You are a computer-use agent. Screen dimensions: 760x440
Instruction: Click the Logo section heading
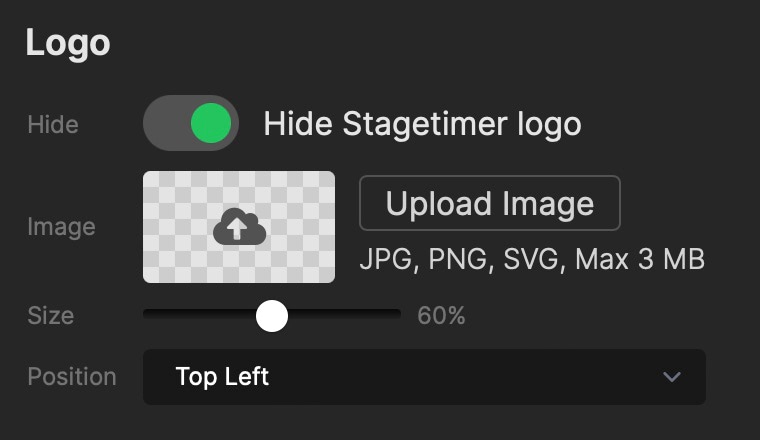(67, 43)
